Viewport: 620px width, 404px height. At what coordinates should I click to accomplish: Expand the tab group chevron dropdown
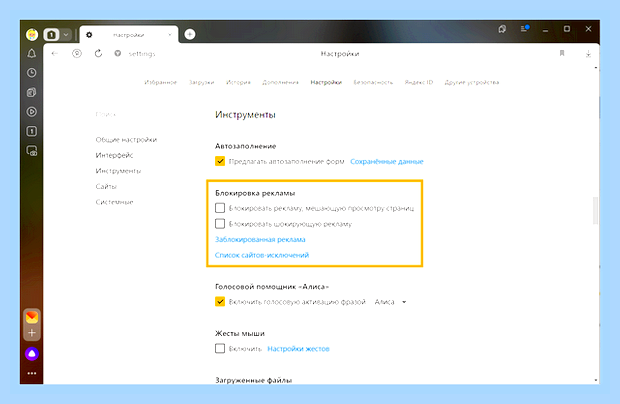pos(66,35)
